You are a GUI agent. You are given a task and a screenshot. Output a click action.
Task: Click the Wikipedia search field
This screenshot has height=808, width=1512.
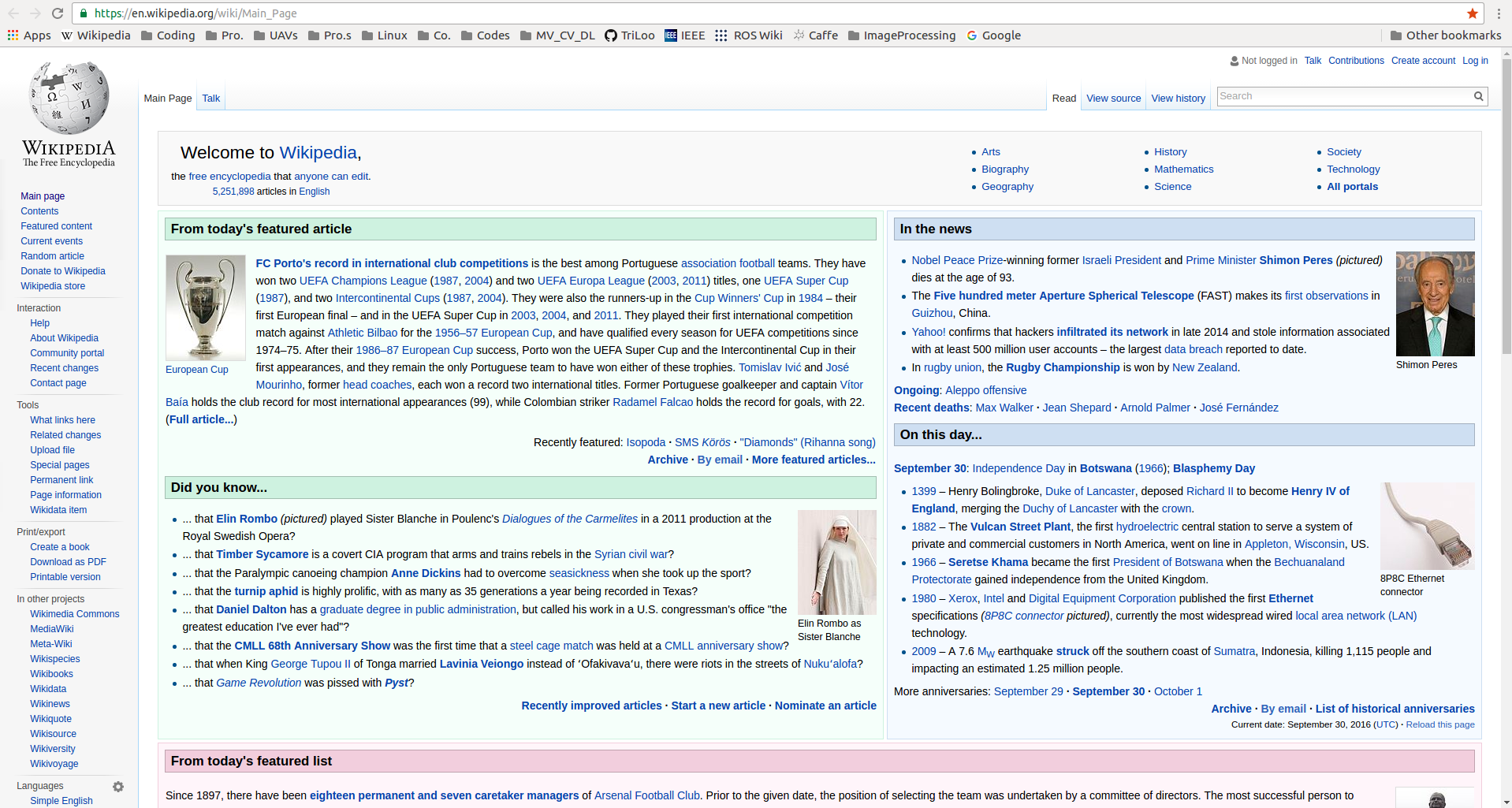[1344, 96]
